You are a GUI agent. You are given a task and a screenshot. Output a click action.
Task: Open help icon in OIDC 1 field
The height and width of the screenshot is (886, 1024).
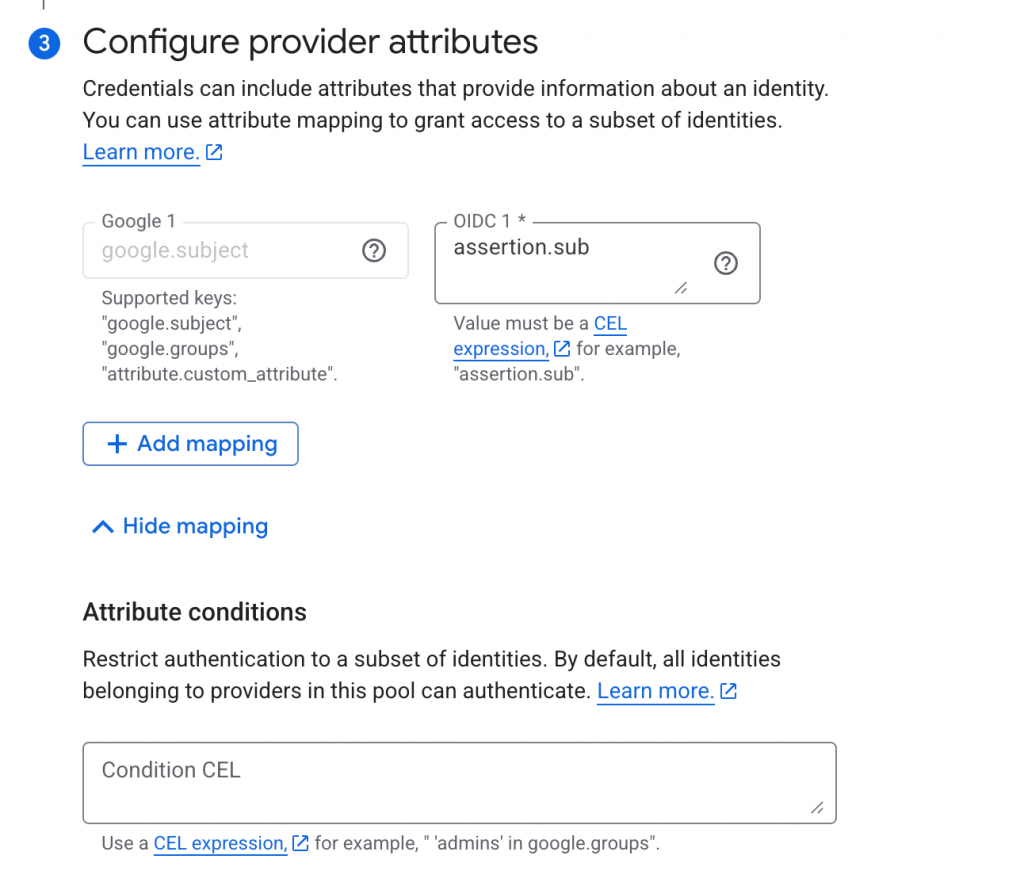[727, 263]
